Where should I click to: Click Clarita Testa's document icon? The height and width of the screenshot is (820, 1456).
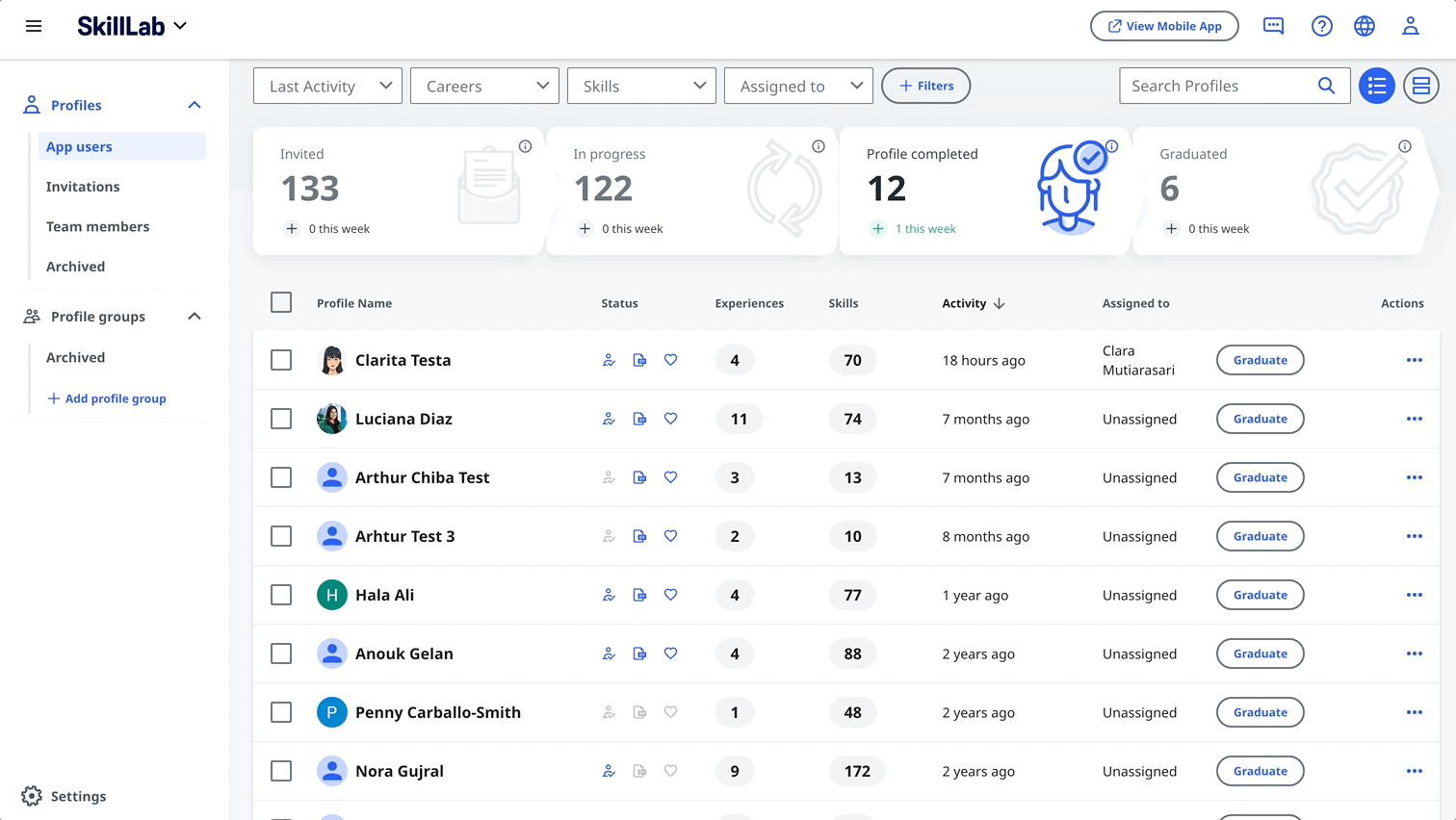pyautogui.click(x=639, y=360)
